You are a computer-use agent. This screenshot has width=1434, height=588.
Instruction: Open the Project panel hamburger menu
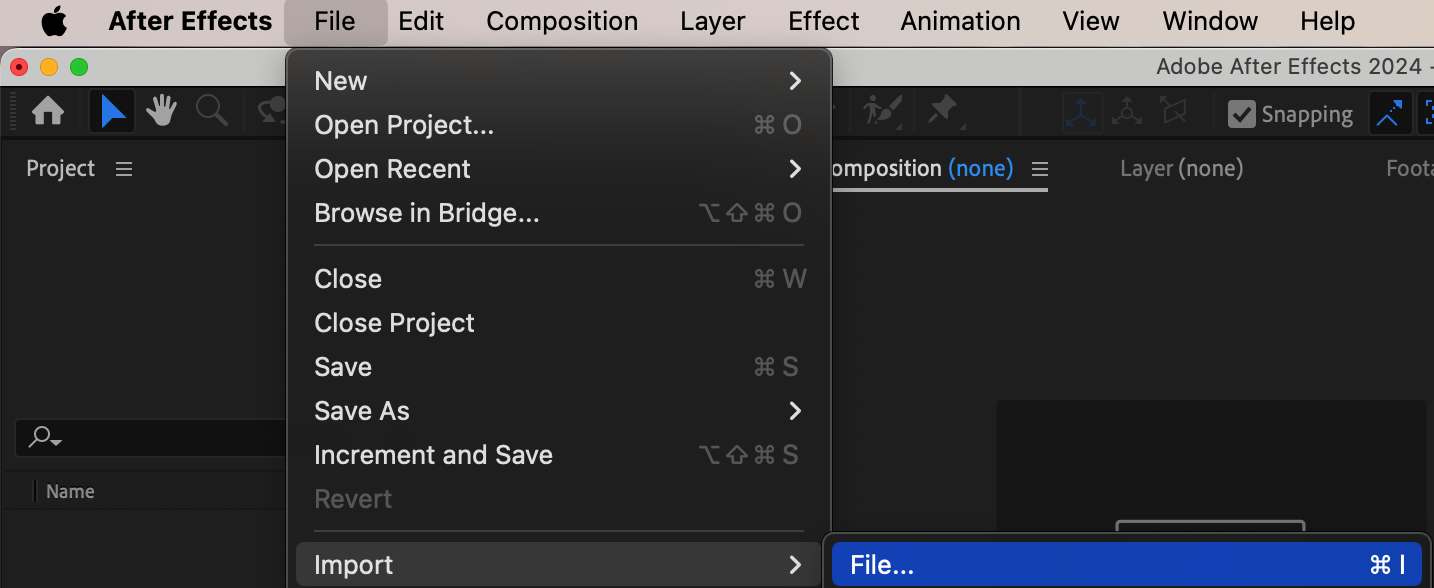click(124, 169)
